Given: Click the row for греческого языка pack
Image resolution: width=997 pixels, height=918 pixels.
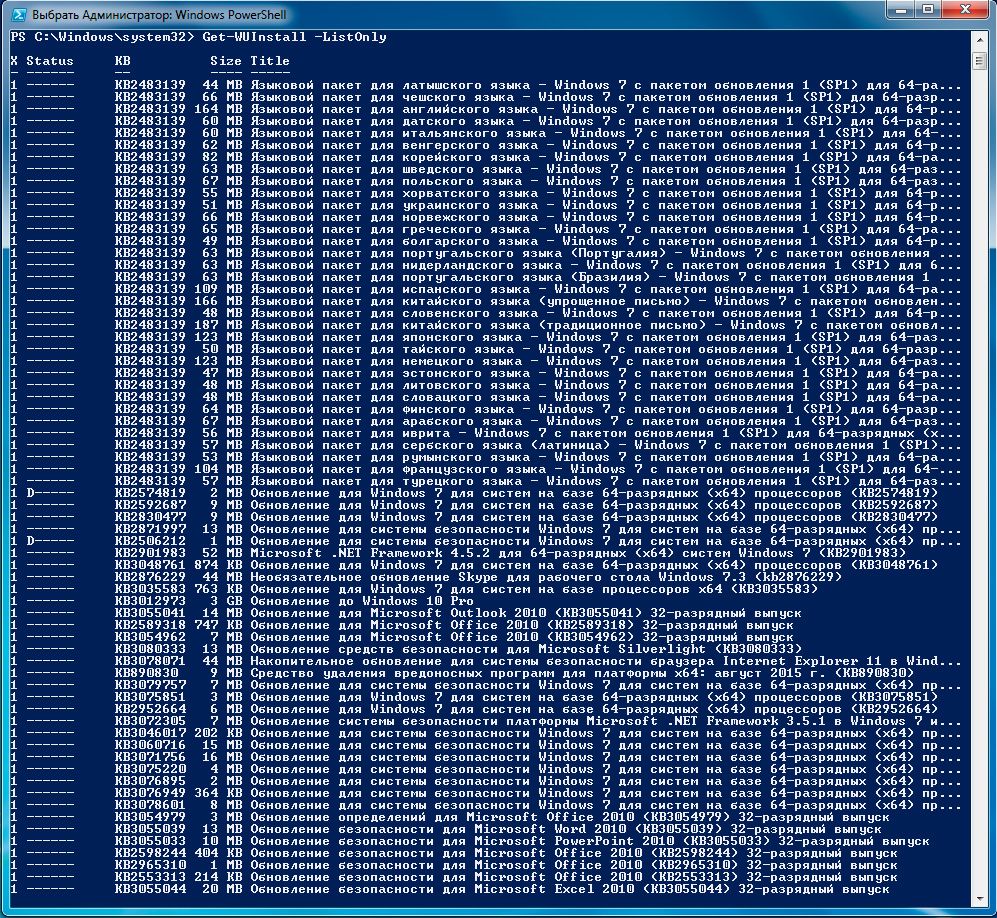Looking at the screenshot, I should point(485,230).
